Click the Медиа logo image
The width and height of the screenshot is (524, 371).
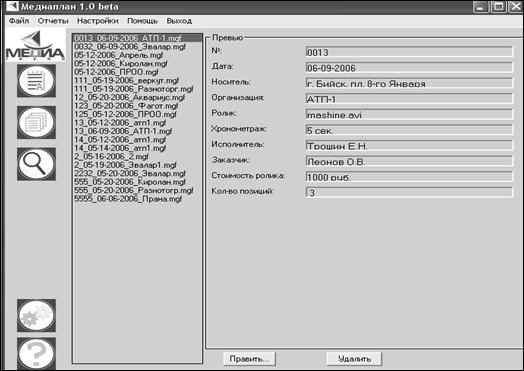[35, 46]
